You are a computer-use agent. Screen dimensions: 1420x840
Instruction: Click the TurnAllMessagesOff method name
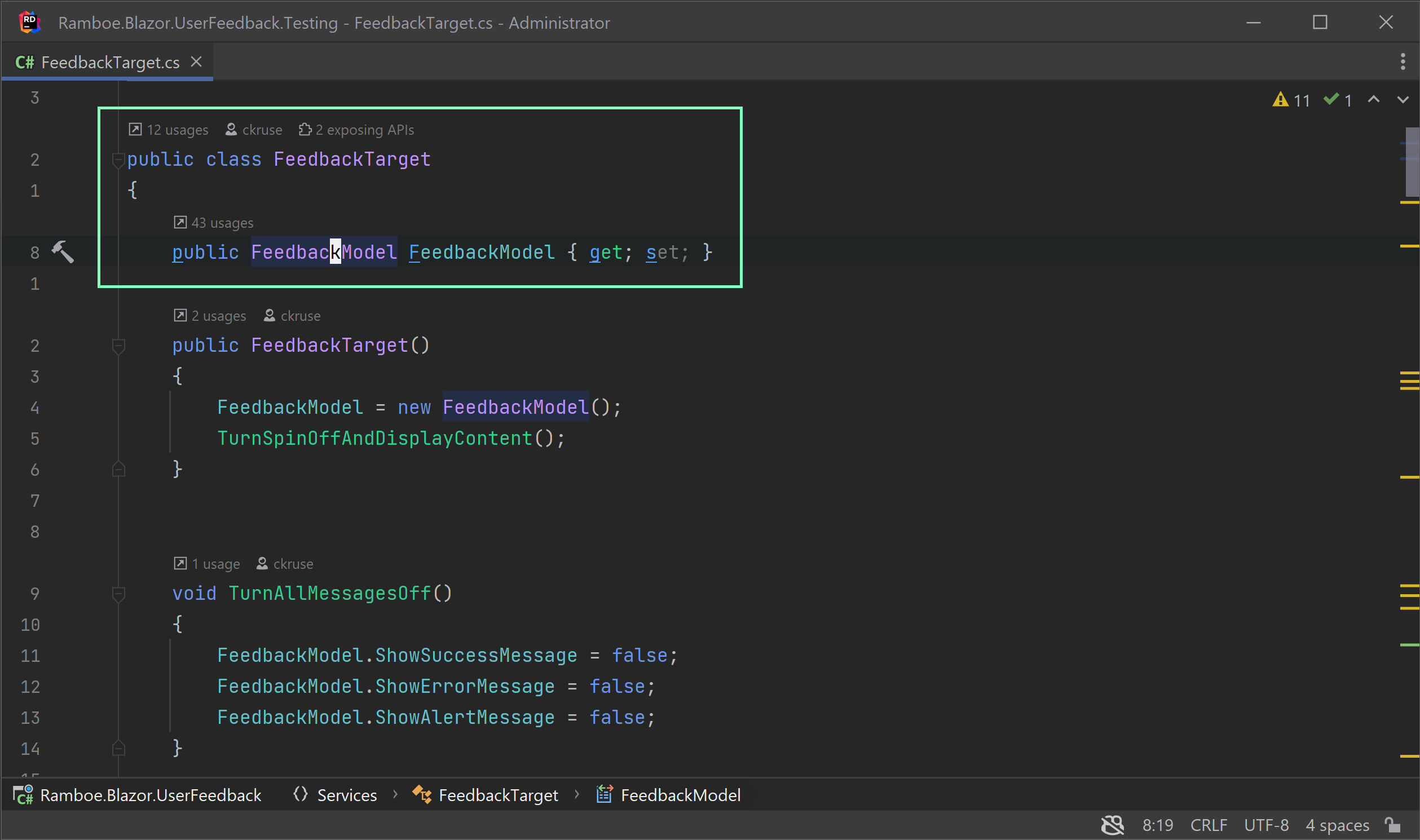click(329, 593)
